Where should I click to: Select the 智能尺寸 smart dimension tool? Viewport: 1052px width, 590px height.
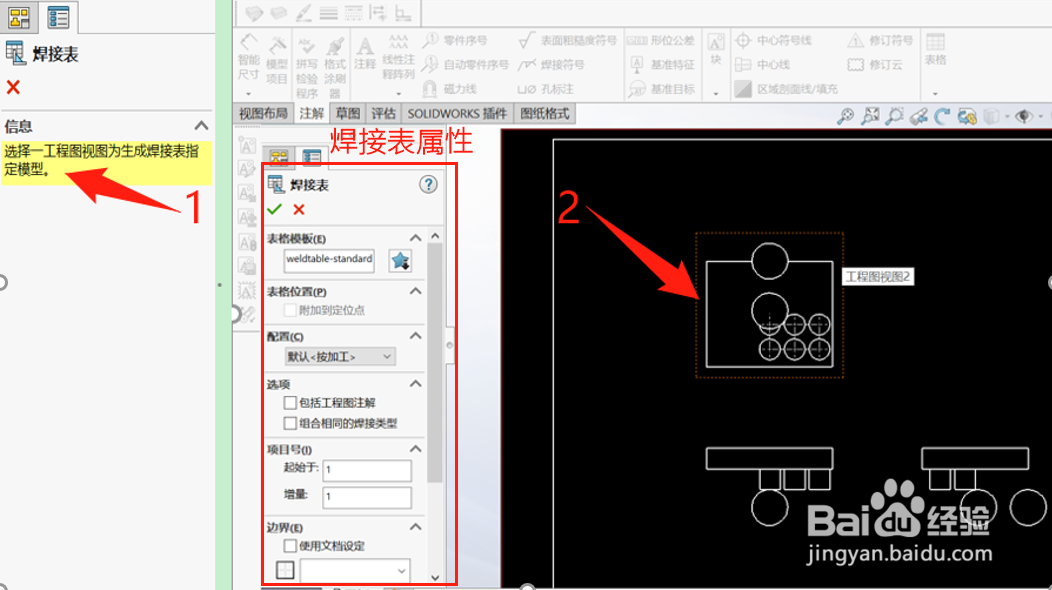(x=248, y=56)
